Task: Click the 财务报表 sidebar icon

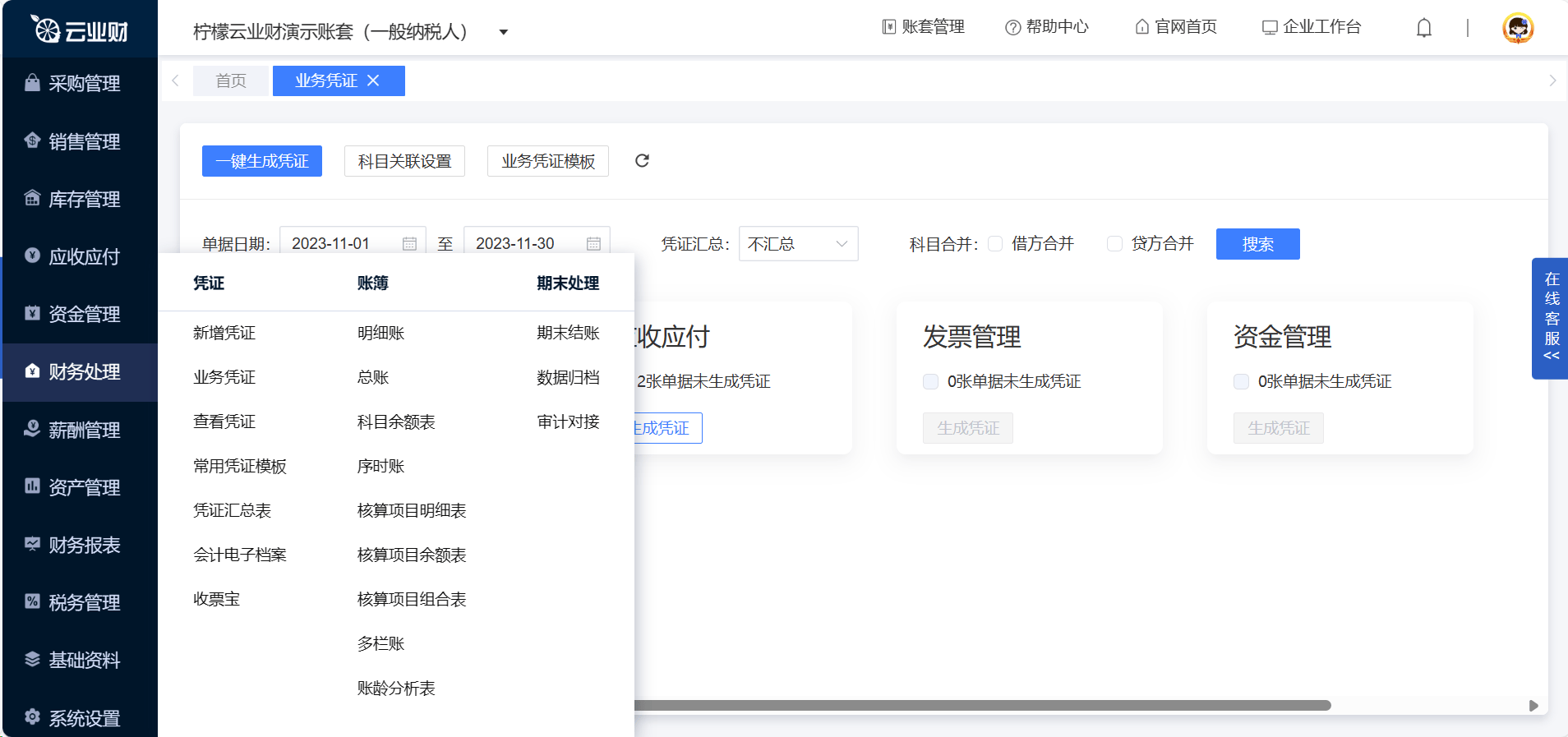Action: [32, 544]
